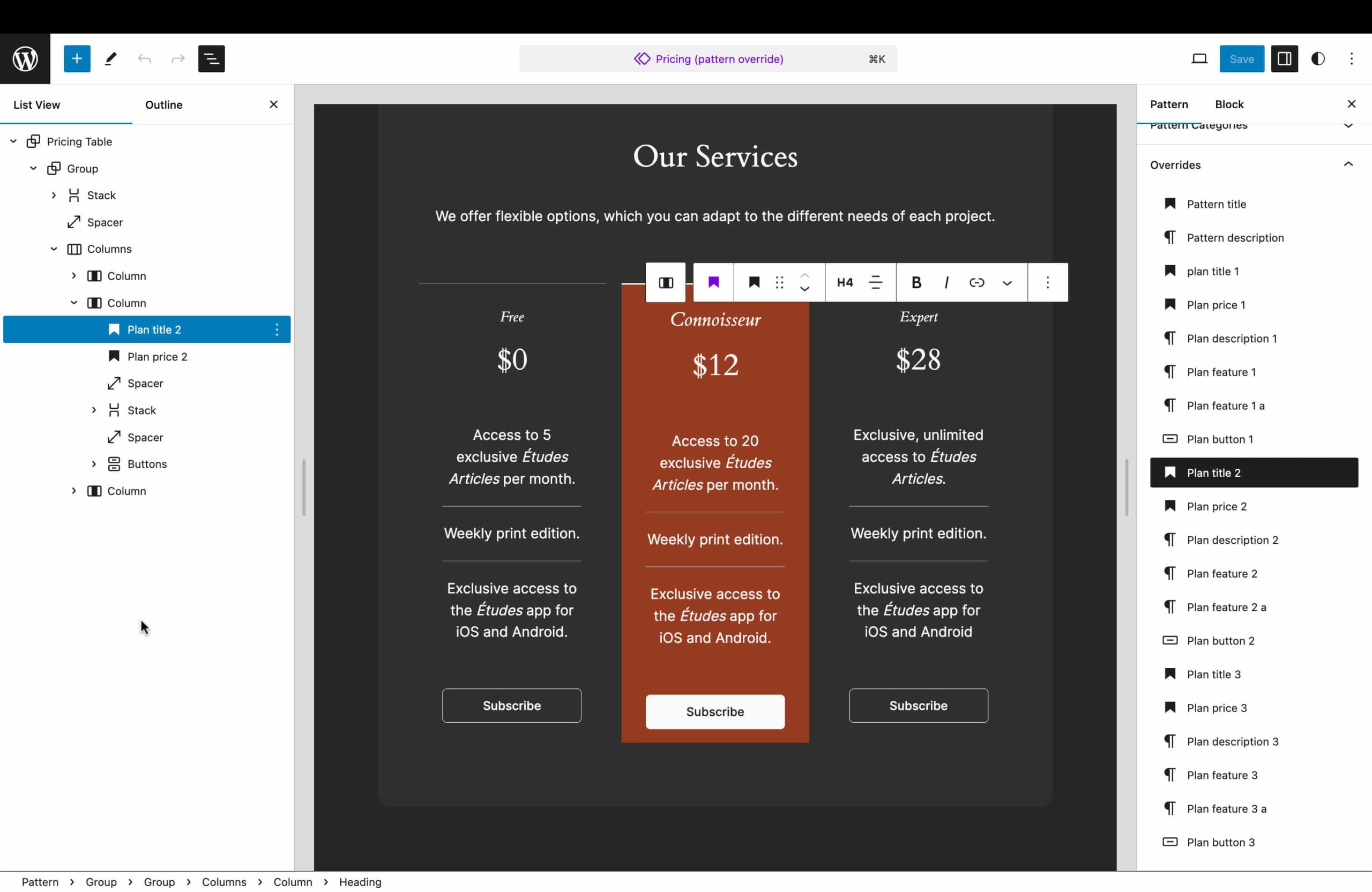Click the bold formatting icon
This screenshot has width=1372, height=892.
click(x=916, y=282)
